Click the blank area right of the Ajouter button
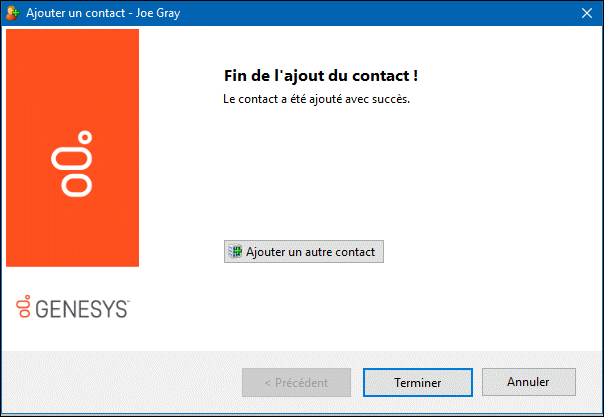Image resolution: width=604 pixels, height=417 pixels. click(x=480, y=252)
